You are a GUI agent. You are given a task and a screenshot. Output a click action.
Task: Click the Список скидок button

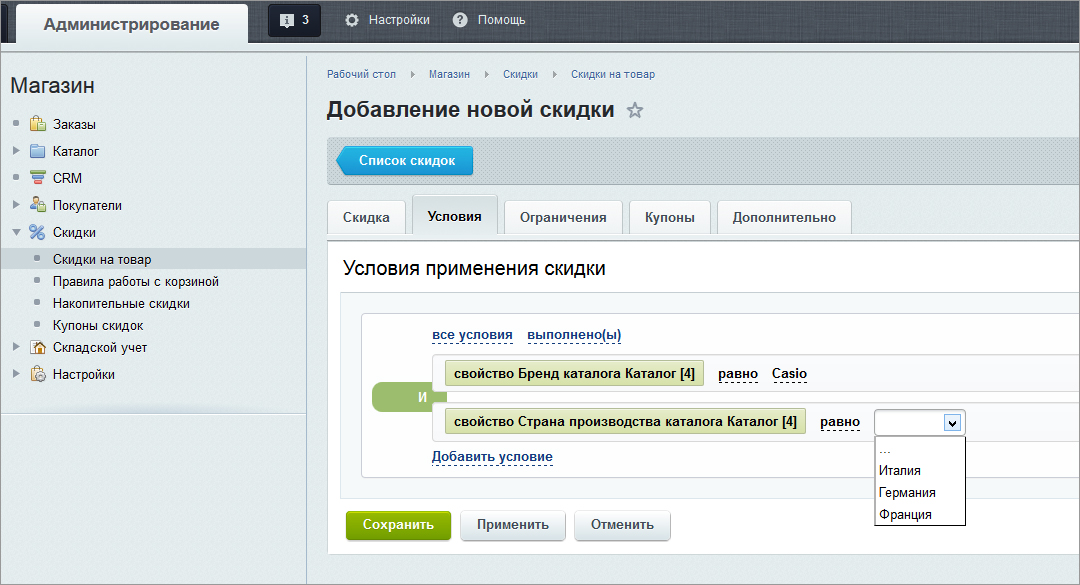(x=404, y=161)
